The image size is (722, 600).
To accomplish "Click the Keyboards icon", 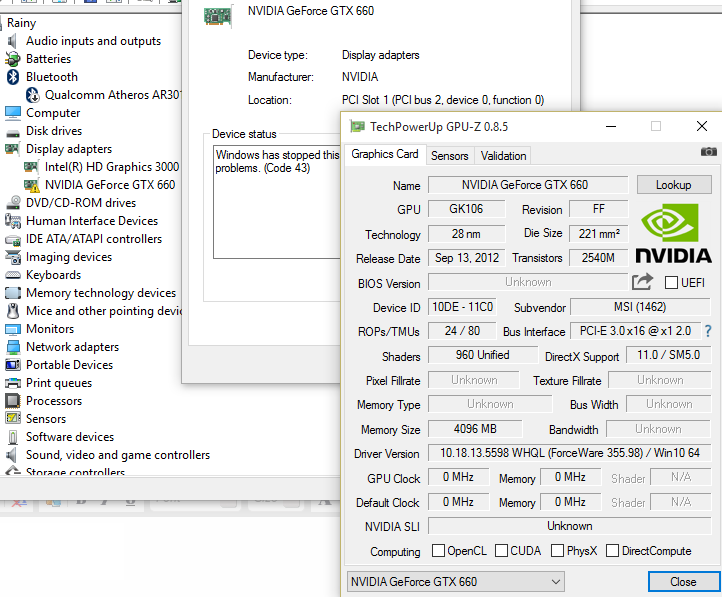I will tap(12, 275).
